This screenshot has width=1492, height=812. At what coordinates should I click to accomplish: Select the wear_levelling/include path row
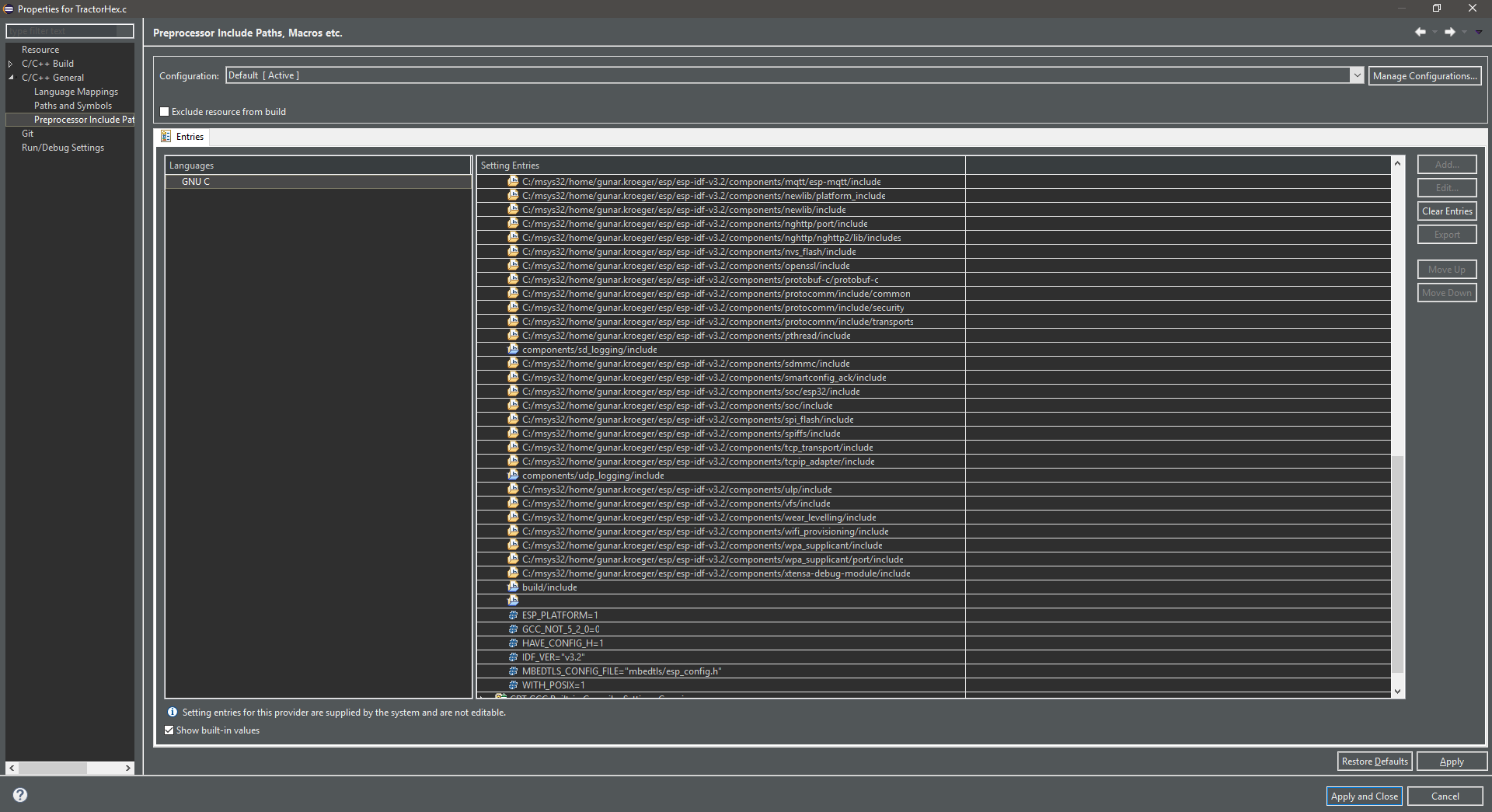(x=933, y=518)
